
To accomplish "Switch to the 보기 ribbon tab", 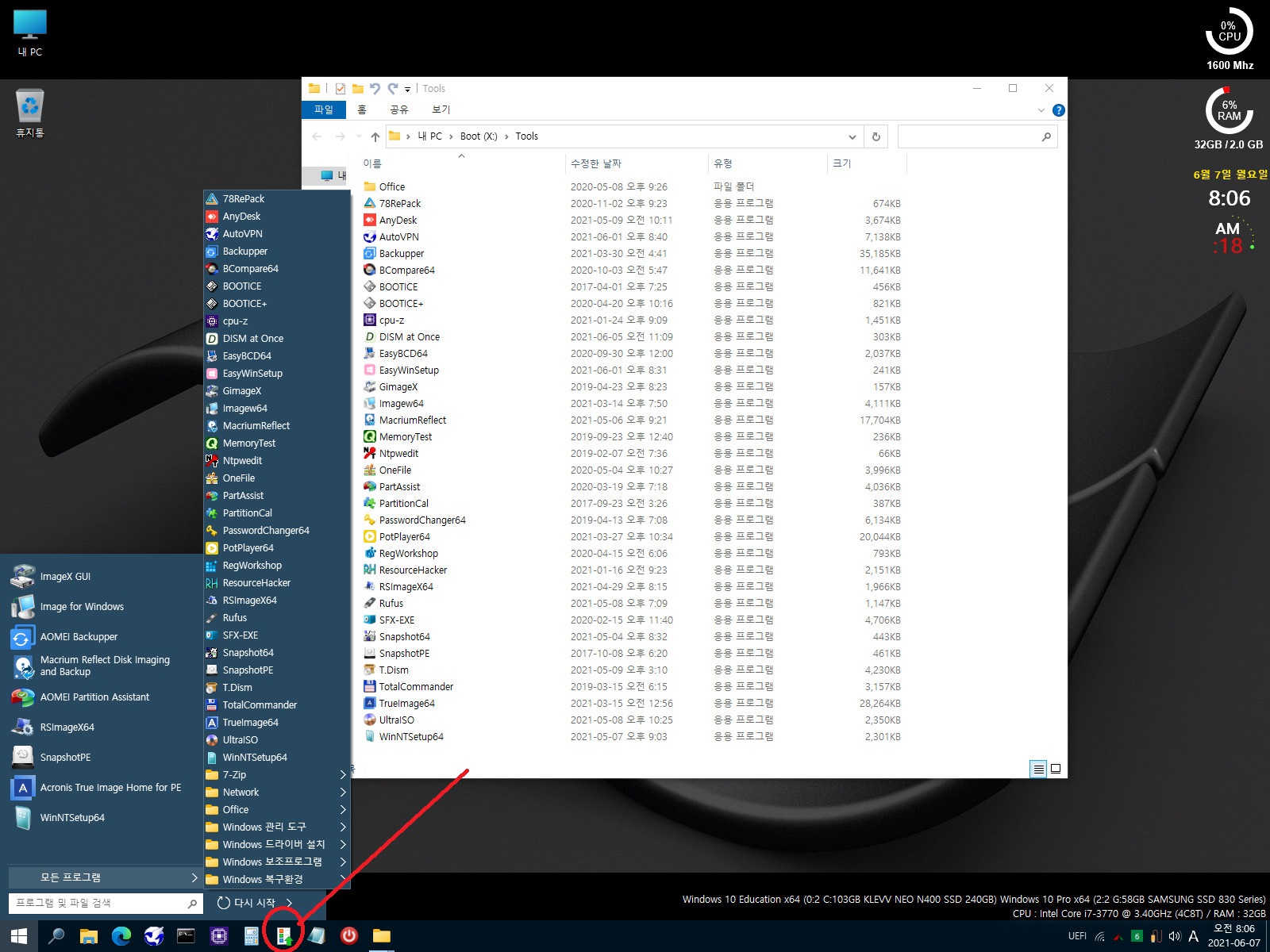I will coord(441,109).
